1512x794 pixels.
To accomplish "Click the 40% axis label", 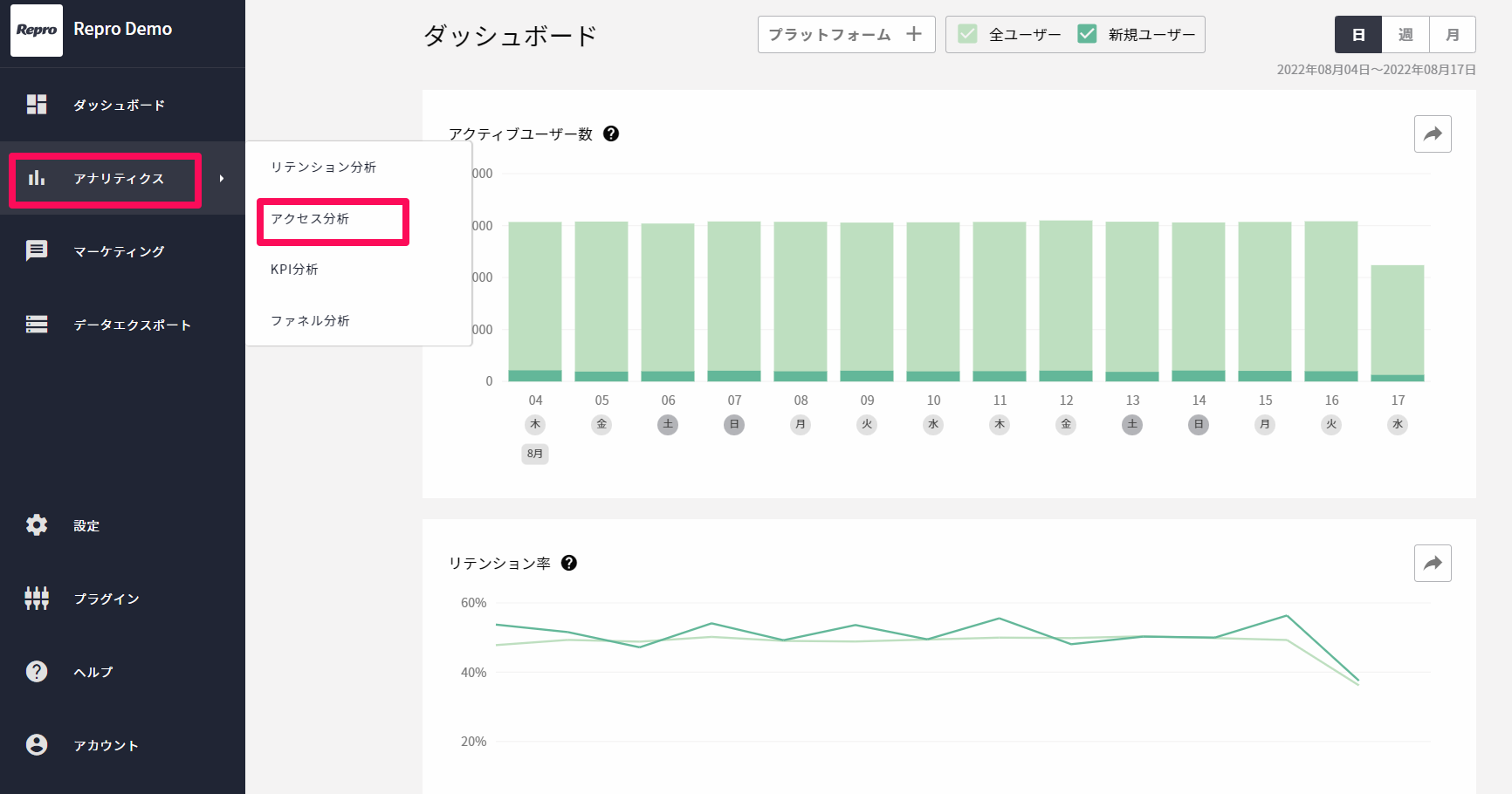I will tap(473, 673).
